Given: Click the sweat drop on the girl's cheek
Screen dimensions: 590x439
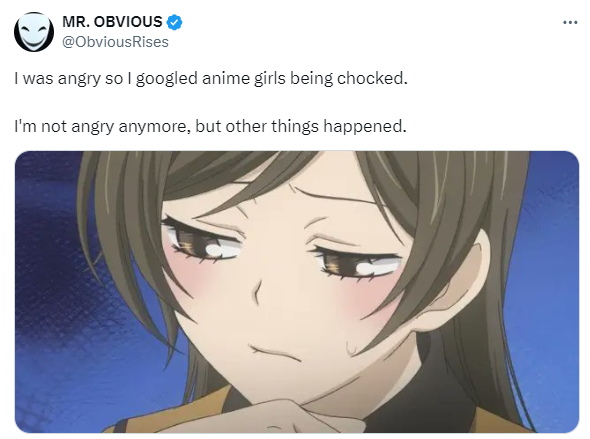Looking at the screenshot, I should coord(351,347).
